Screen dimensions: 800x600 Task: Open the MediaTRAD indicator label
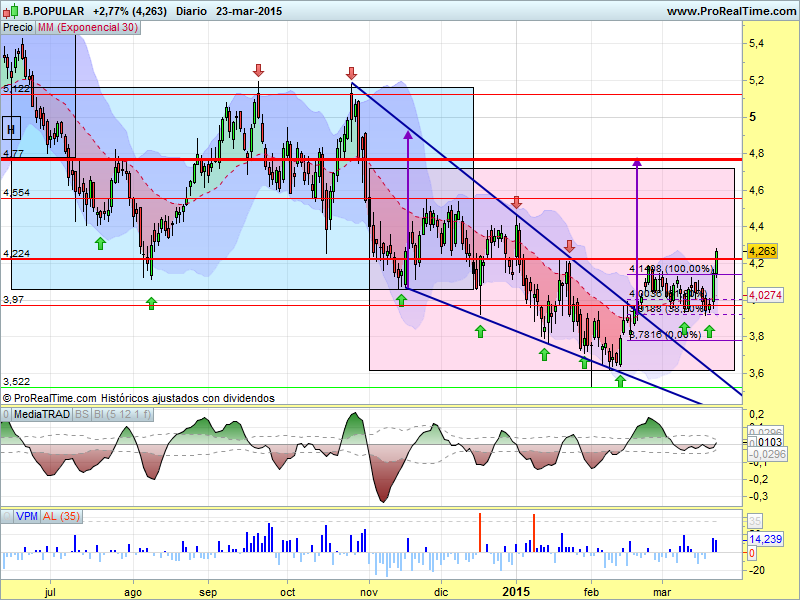coord(42,414)
